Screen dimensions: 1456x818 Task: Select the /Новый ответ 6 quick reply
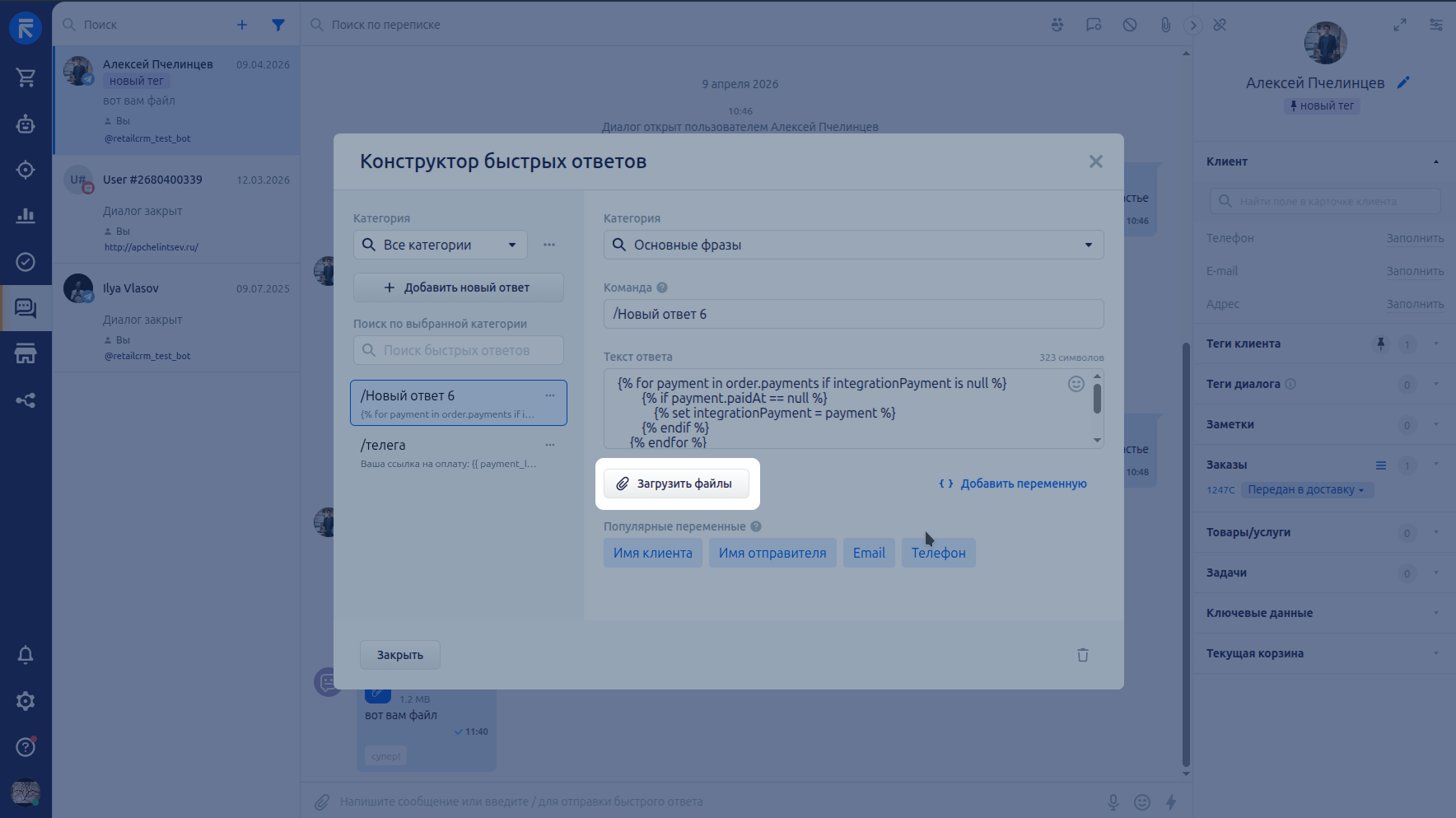tap(449, 403)
